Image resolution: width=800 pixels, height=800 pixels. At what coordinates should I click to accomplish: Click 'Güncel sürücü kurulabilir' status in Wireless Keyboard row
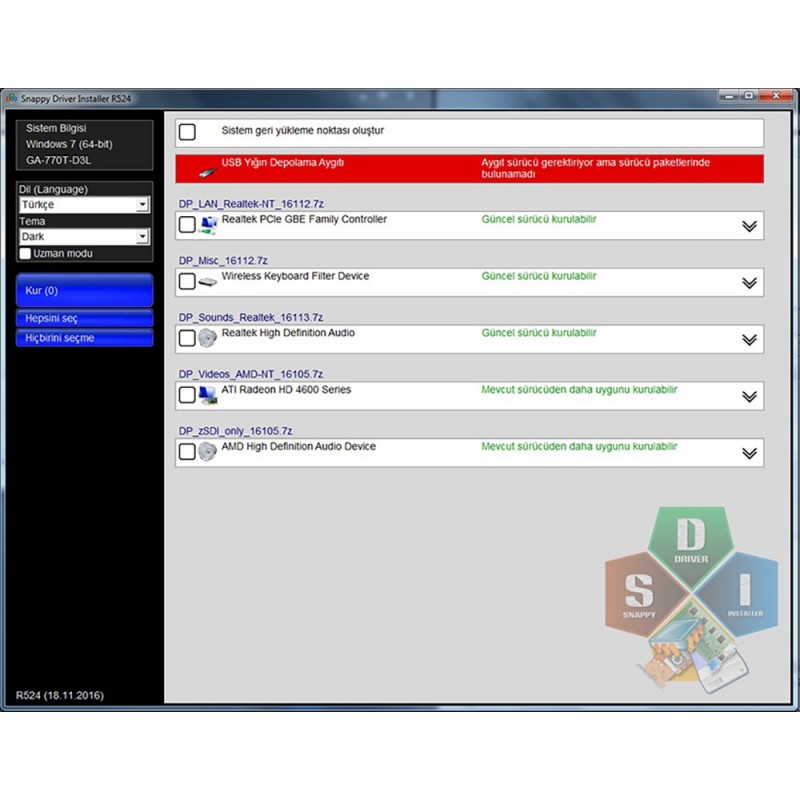539,276
